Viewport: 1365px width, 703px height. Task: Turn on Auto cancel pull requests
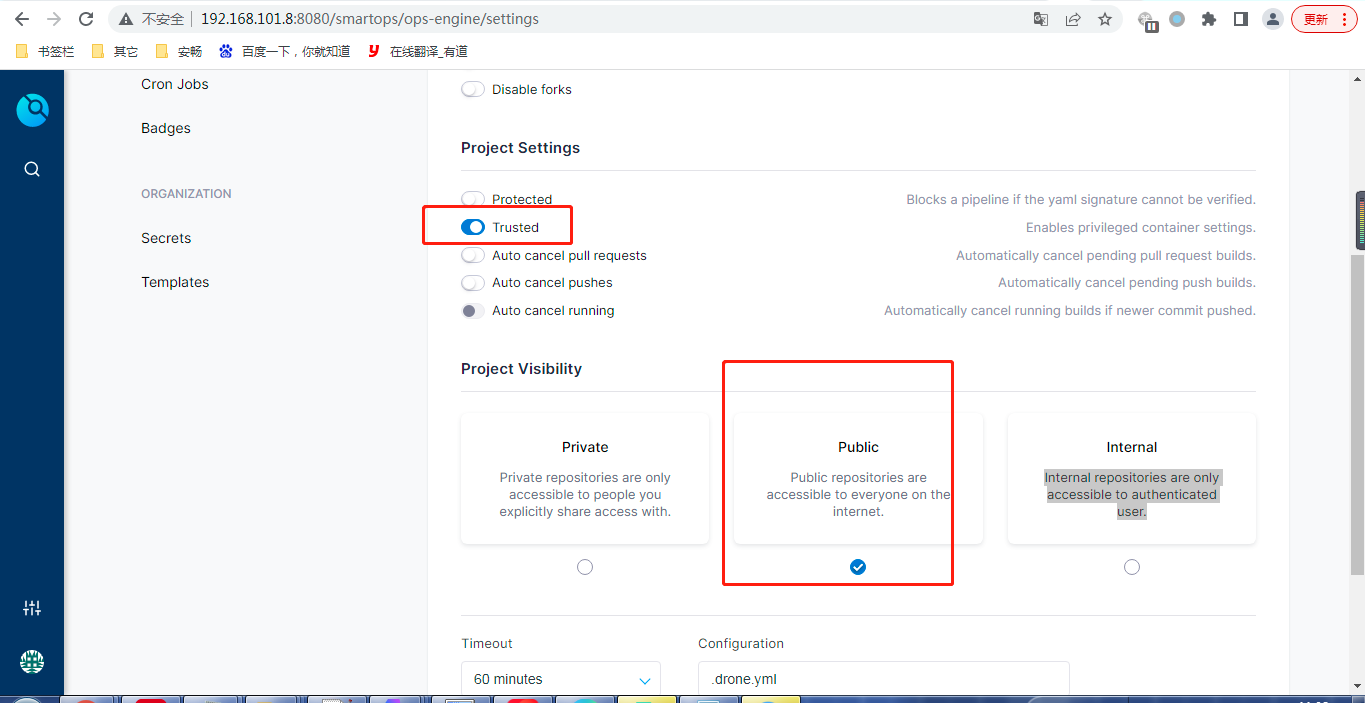coord(472,255)
